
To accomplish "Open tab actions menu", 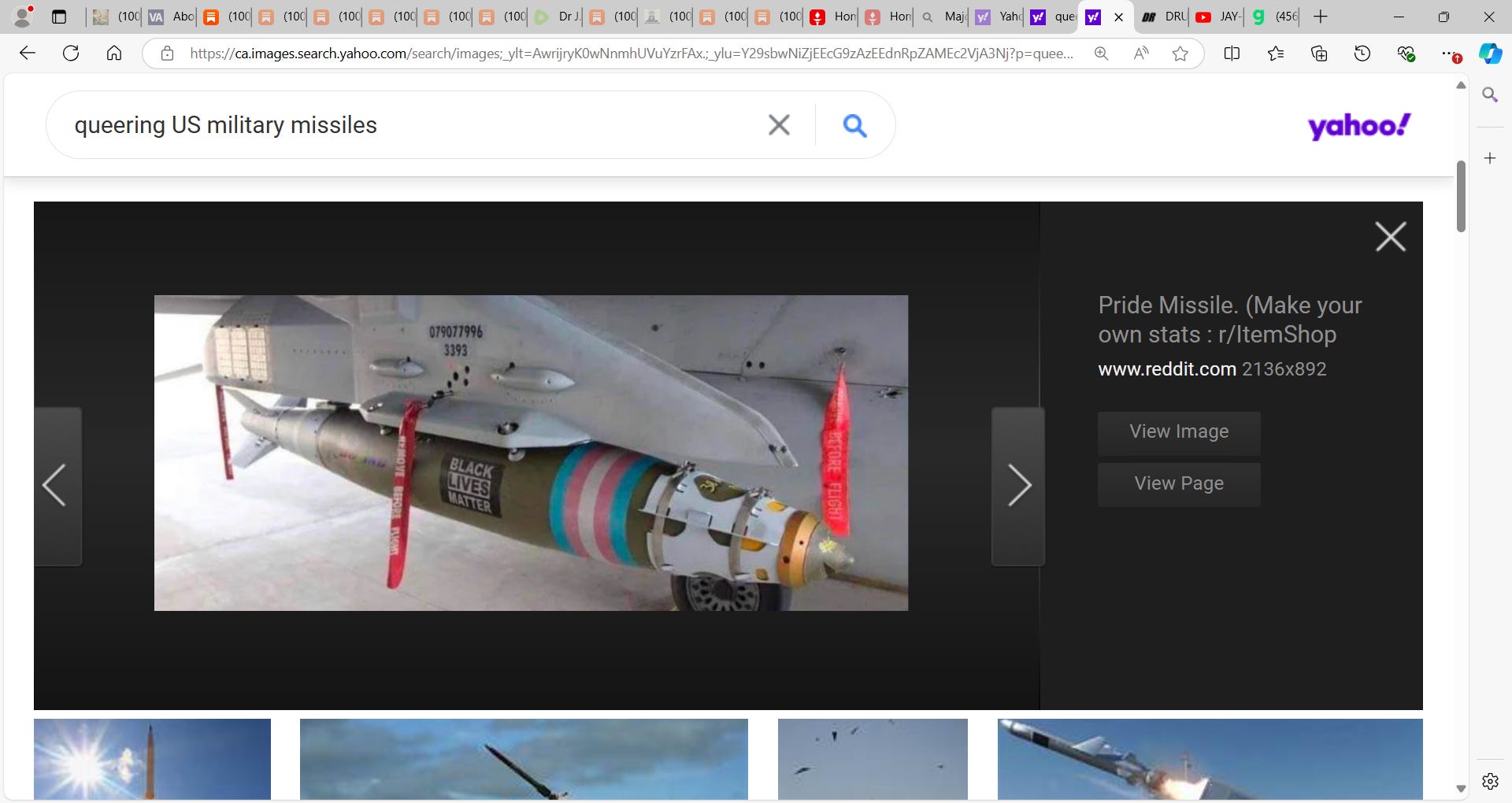I will (59, 17).
